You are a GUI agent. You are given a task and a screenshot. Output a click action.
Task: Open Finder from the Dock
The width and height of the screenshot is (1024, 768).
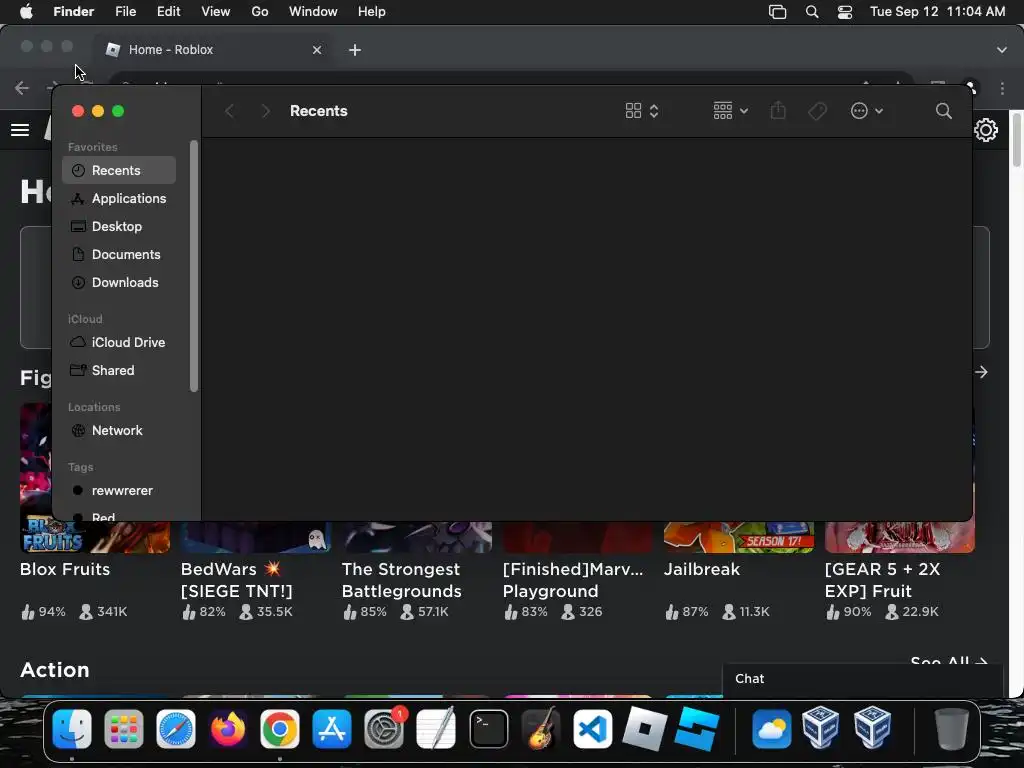point(72,729)
